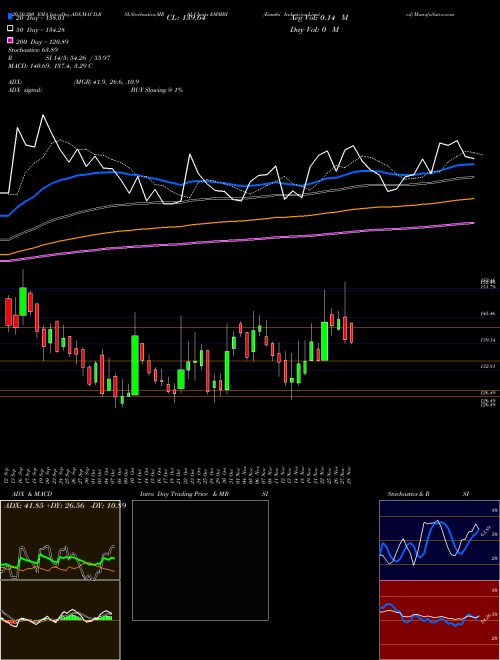Click the empty intraday trading price panel

pos(200,560)
